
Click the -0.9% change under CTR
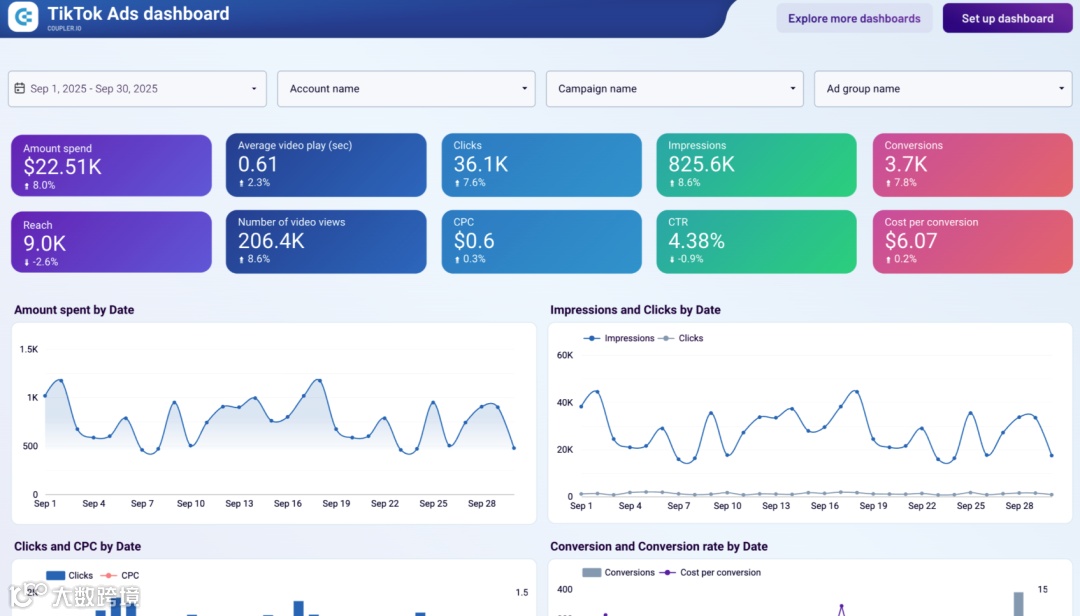coord(690,259)
